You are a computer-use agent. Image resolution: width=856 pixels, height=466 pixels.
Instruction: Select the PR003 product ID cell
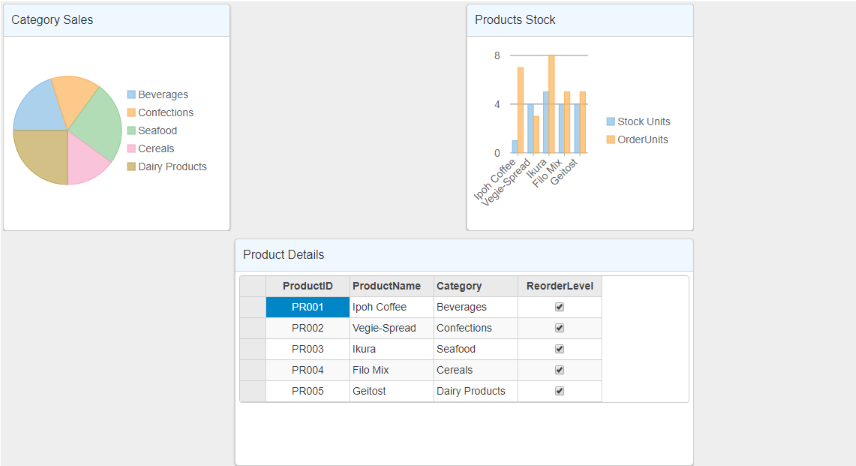click(307, 349)
